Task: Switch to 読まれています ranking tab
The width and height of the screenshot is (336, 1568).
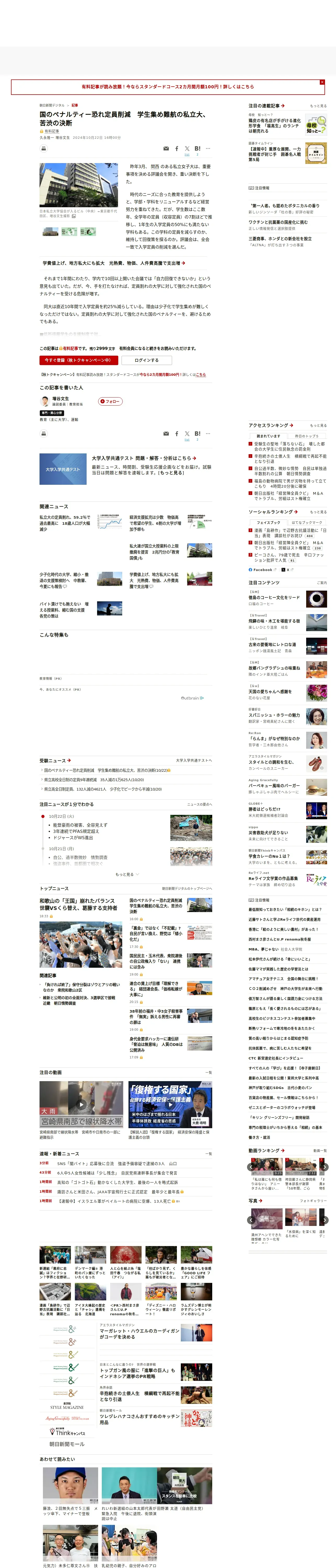Action: pos(268,436)
